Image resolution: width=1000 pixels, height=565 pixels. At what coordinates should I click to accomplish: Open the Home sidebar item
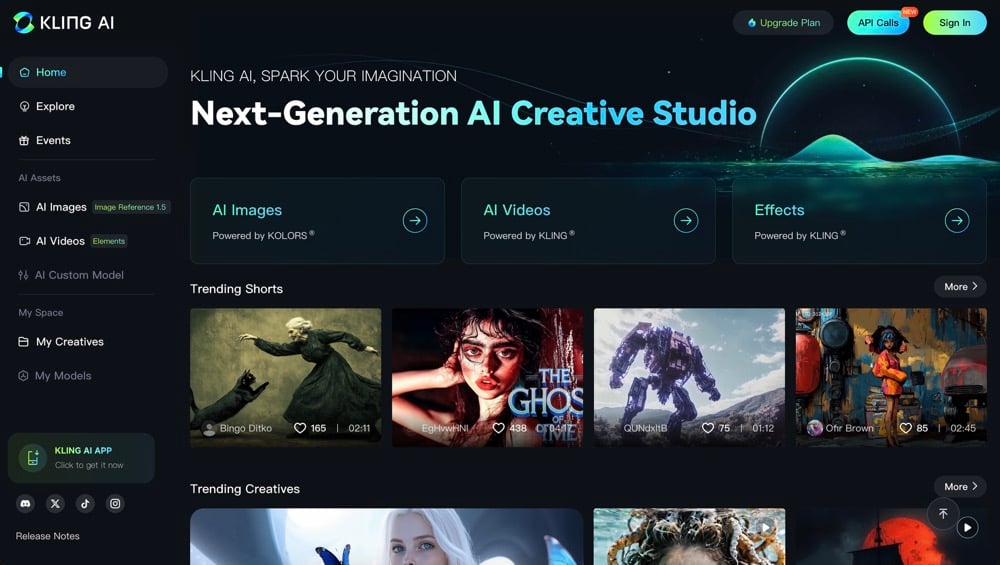[88, 72]
